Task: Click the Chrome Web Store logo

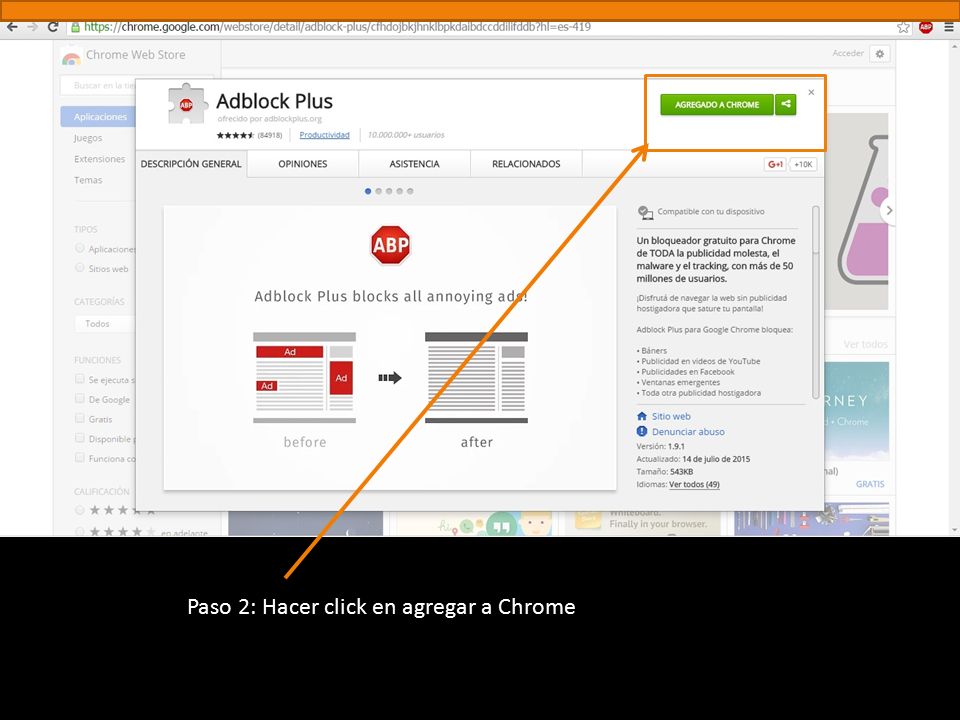Action: point(71,58)
